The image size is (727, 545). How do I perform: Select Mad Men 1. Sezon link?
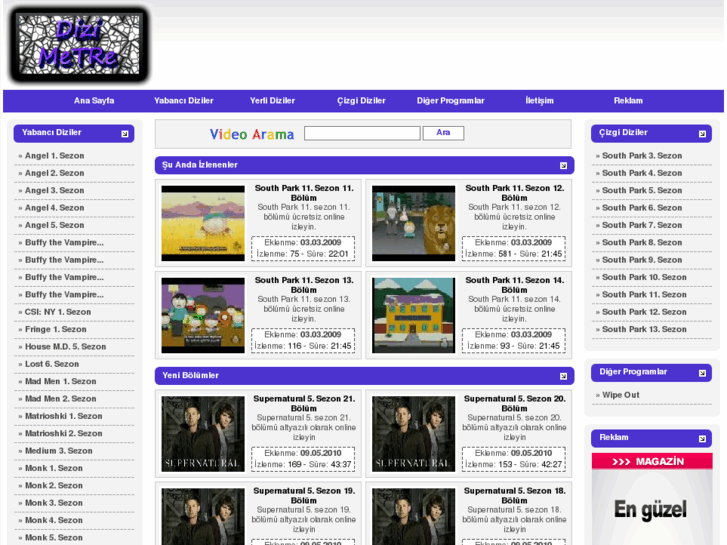60,381
